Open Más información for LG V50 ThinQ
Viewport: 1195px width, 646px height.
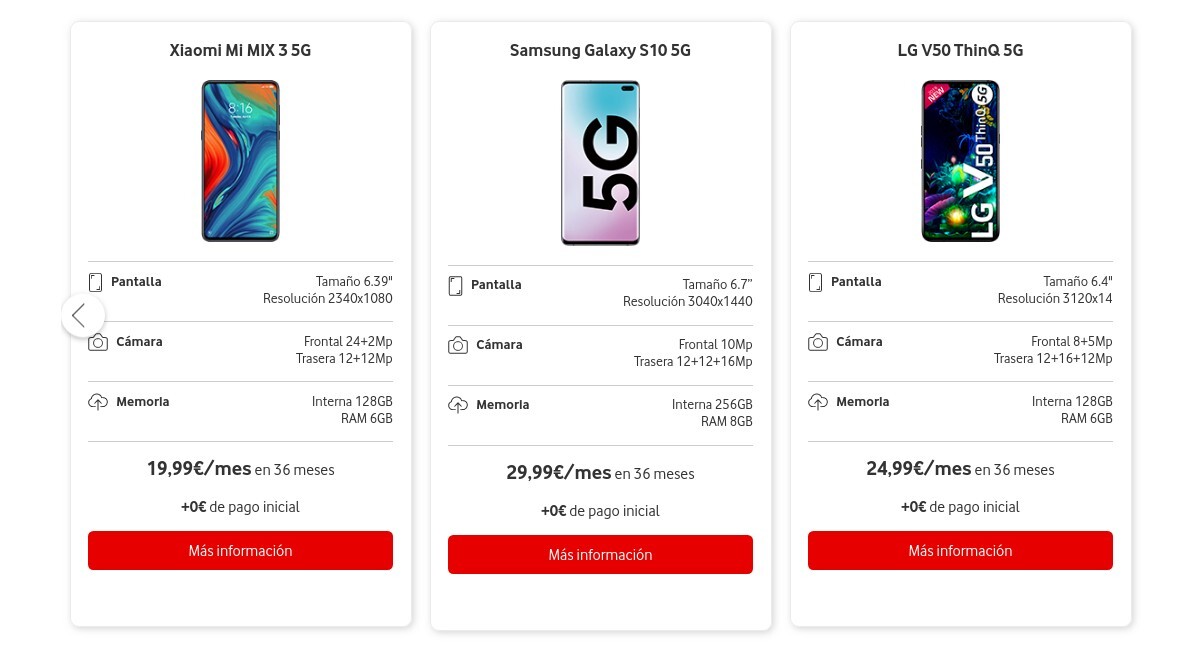(x=960, y=551)
